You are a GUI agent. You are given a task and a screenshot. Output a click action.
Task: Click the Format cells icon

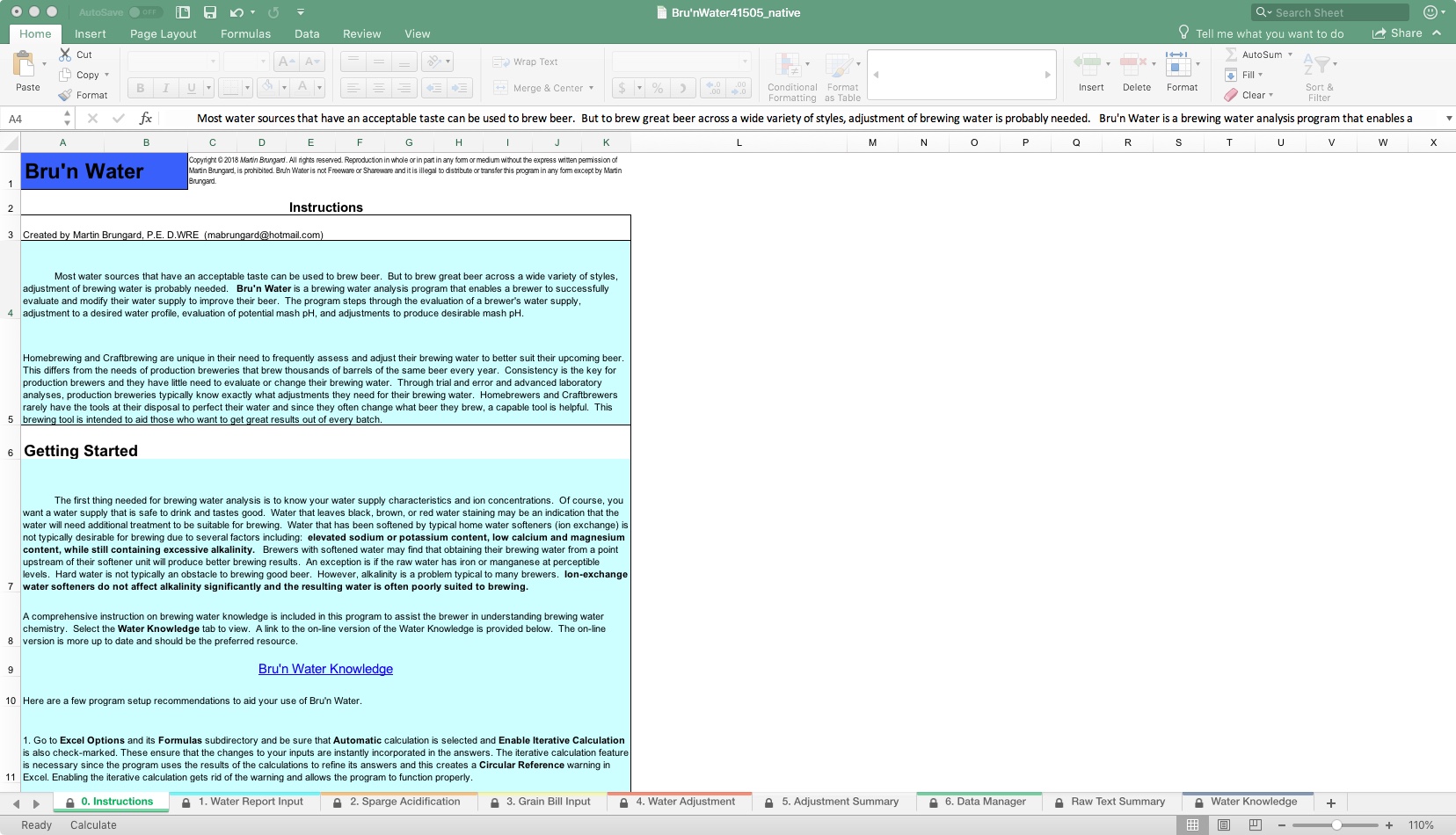(1177, 63)
